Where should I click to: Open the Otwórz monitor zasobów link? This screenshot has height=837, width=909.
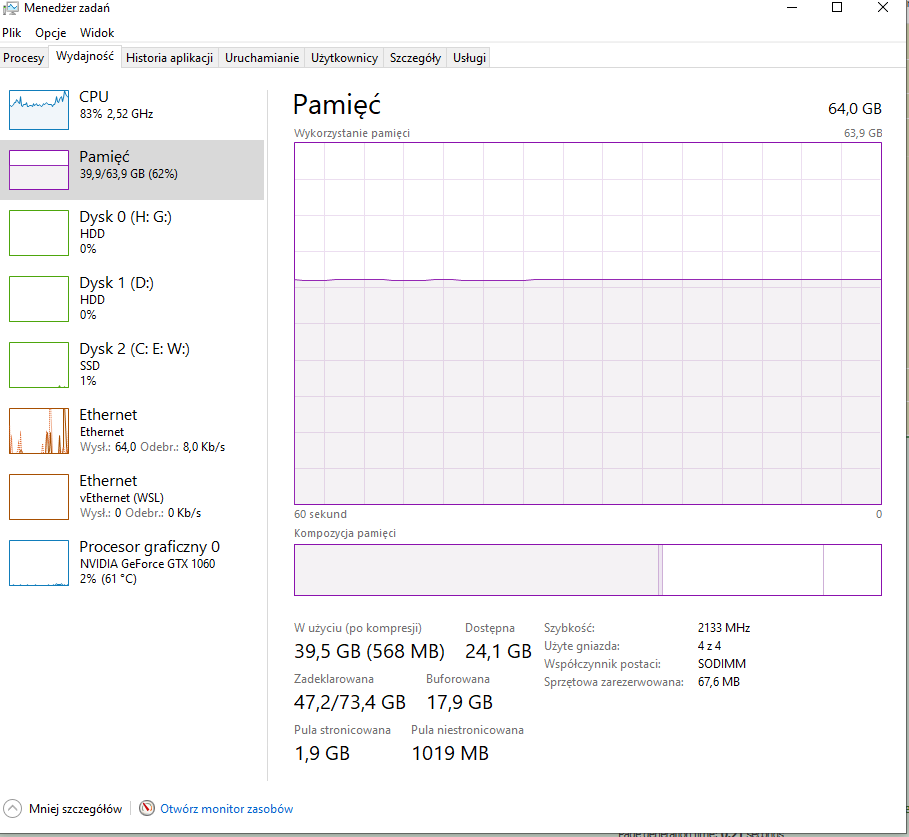(x=227, y=809)
